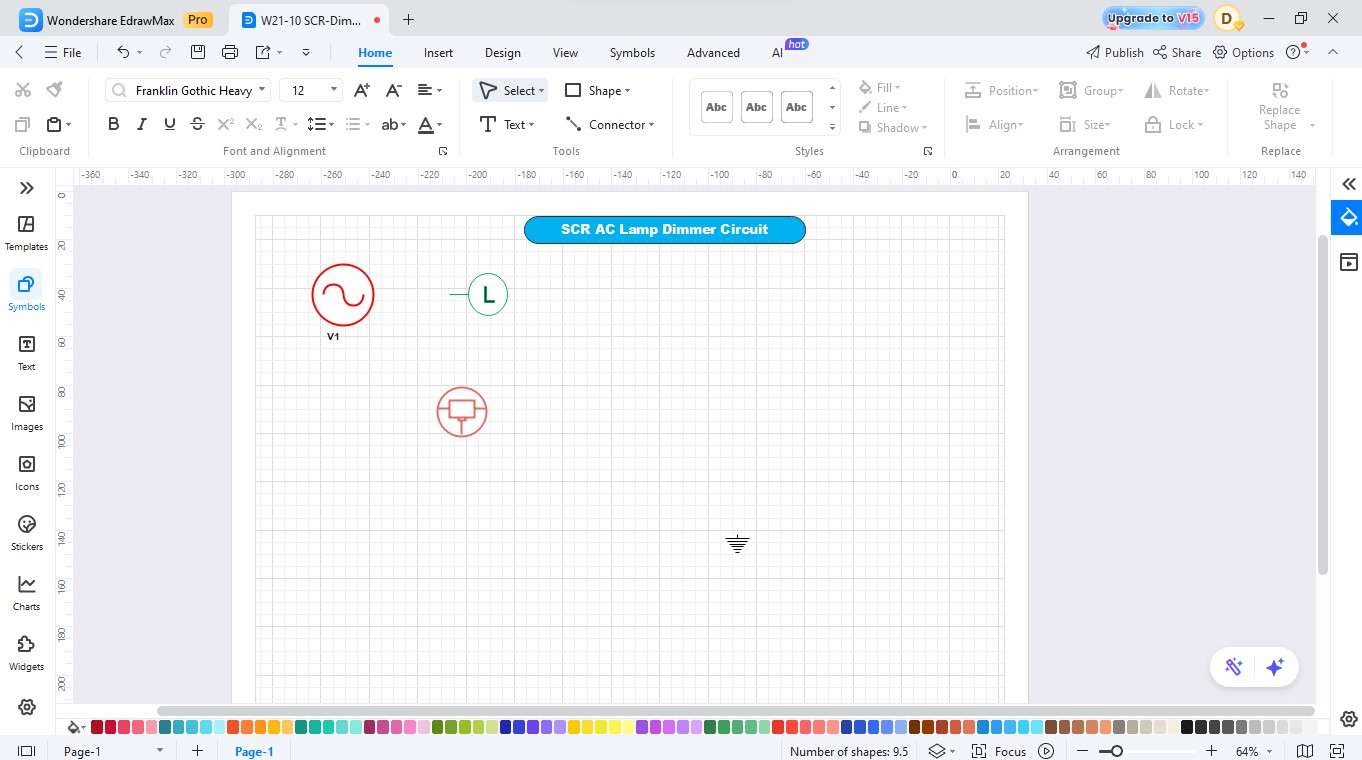Click the Print icon
Image resolution: width=1362 pixels, height=760 pixels.
point(230,52)
